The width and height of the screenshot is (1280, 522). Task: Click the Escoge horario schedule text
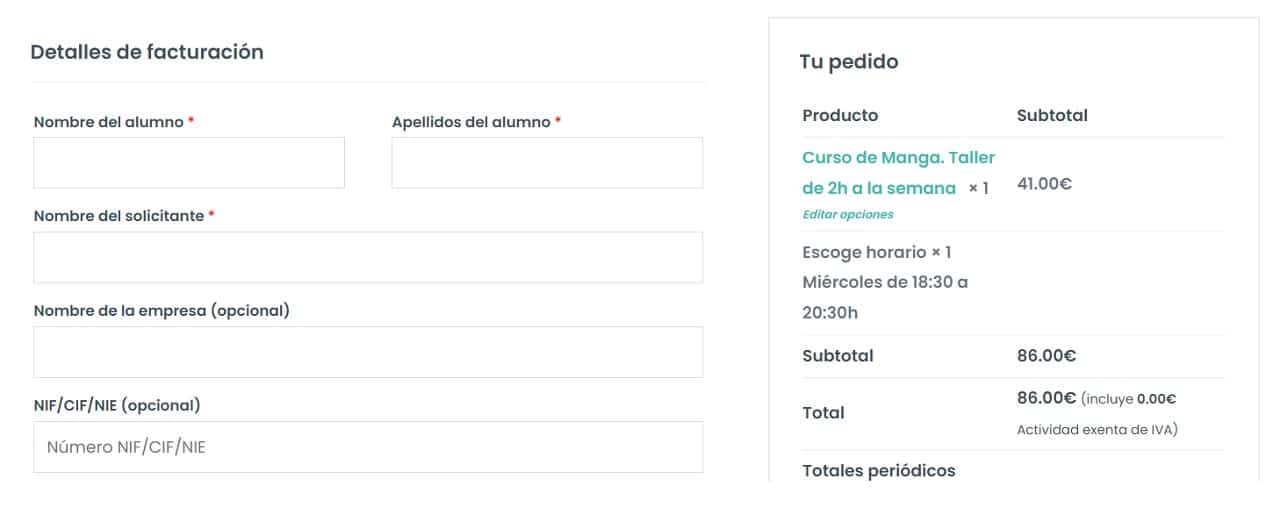(877, 252)
